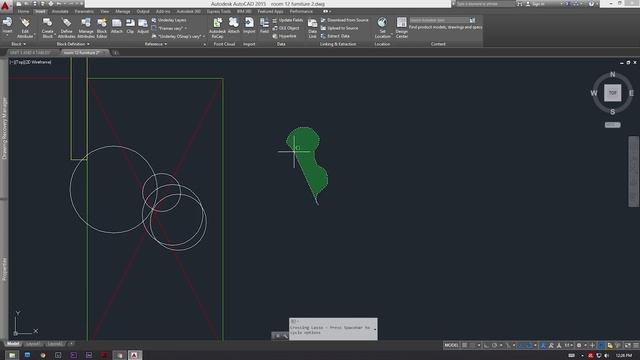Open the Edit Attribute tool
Screen dimensions: 640x360
click(25, 27)
